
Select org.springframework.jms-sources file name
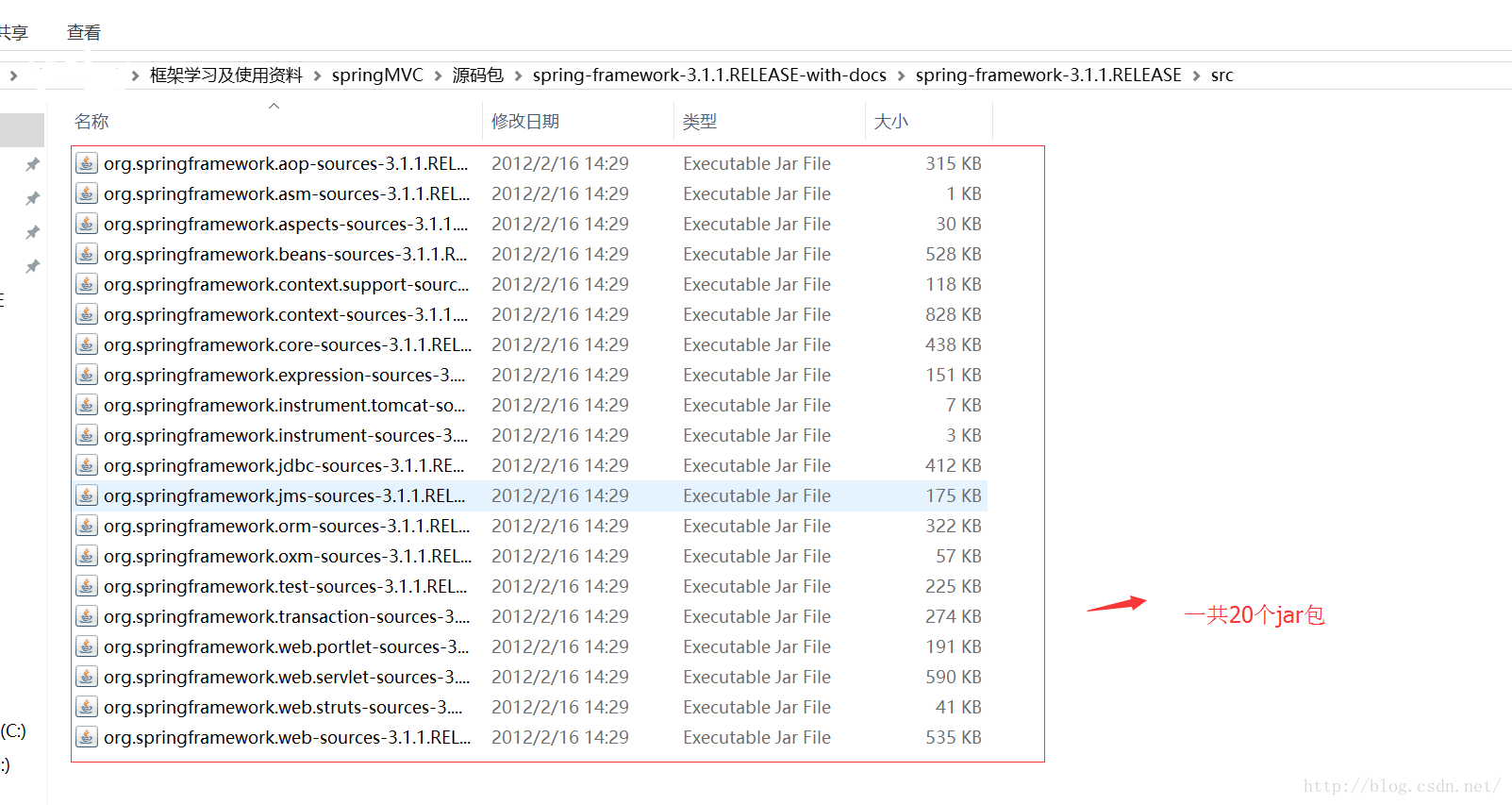tap(284, 495)
